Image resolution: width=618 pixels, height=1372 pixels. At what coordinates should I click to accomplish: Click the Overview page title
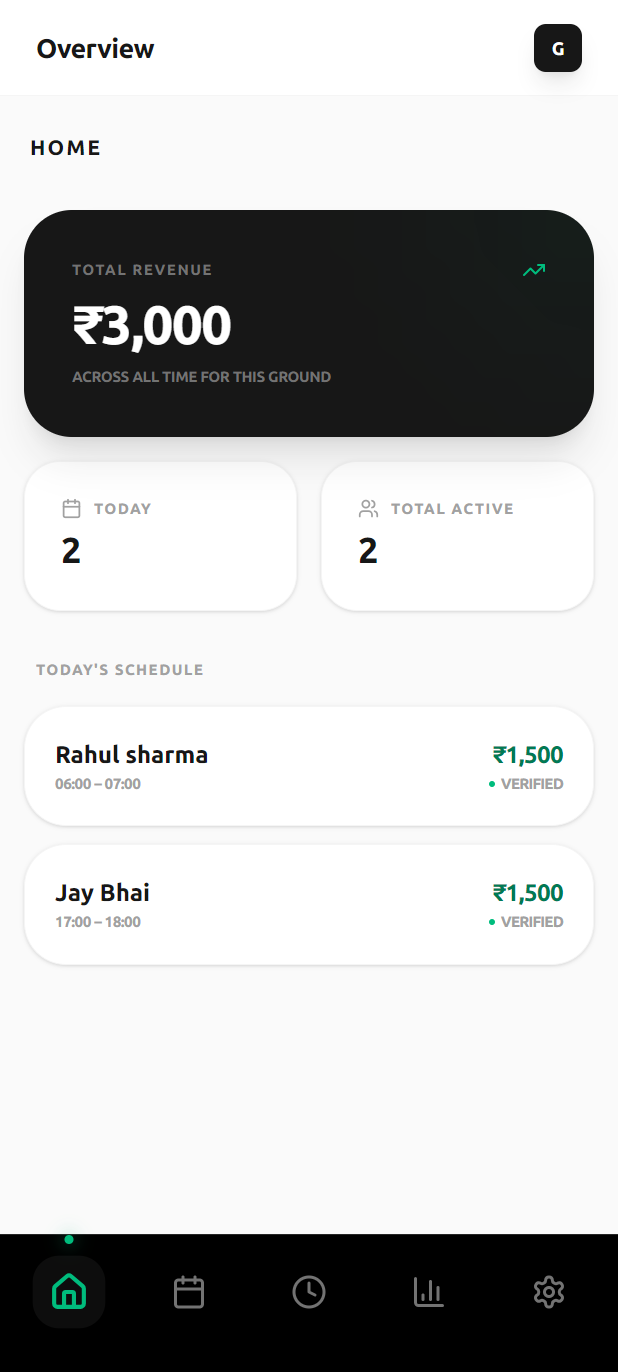(95, 48)
